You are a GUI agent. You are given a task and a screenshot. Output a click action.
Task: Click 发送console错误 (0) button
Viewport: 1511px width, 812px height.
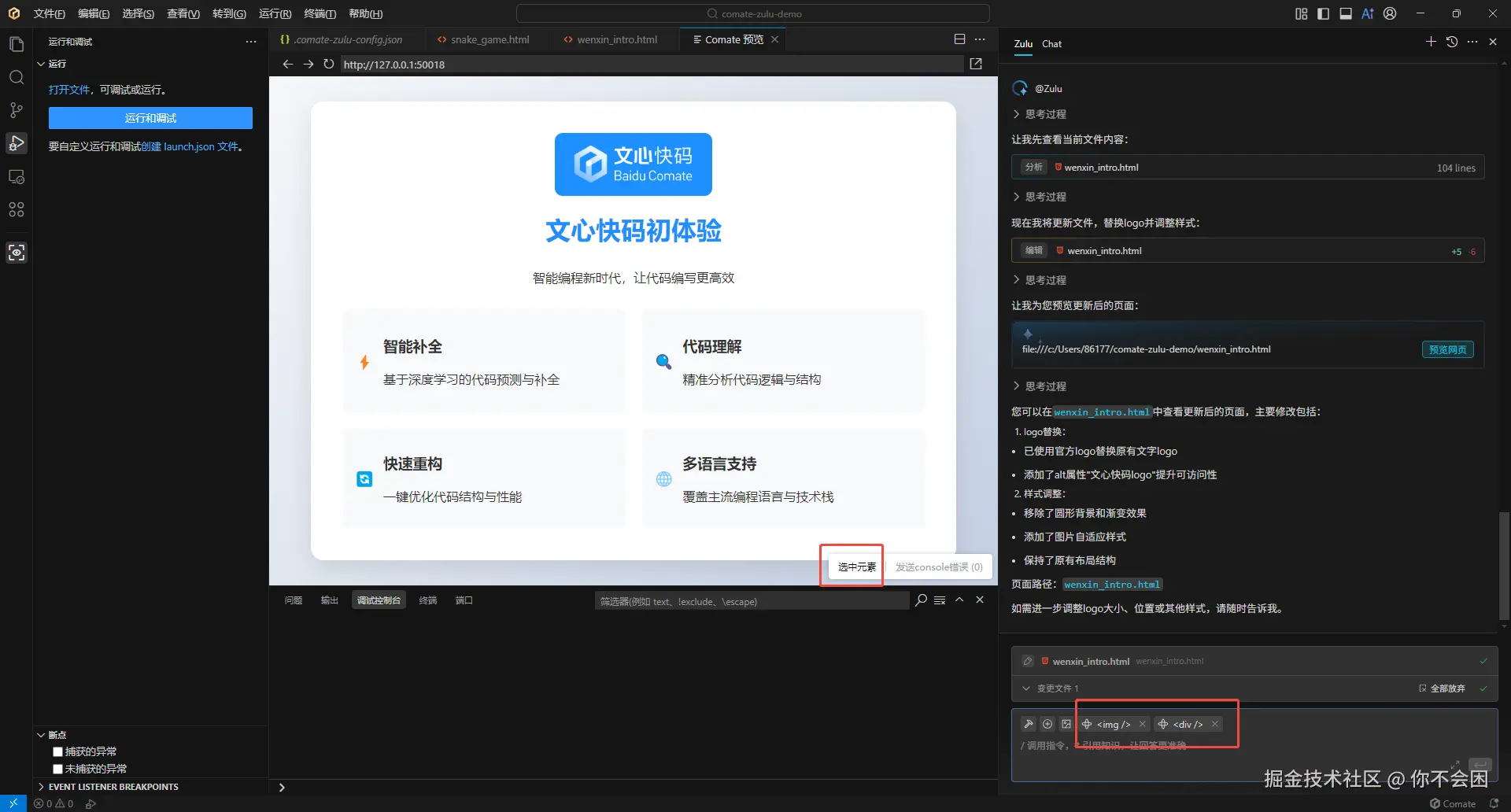[939, 567]
